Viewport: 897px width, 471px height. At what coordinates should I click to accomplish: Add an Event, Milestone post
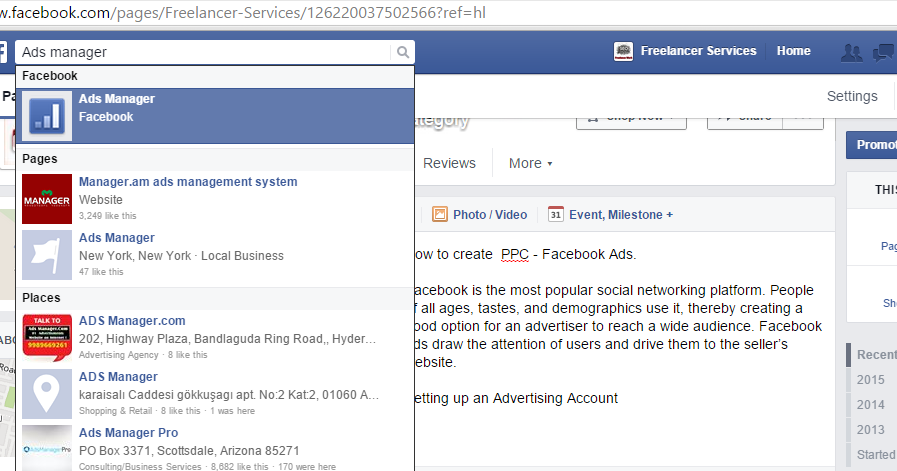point(610,214)
